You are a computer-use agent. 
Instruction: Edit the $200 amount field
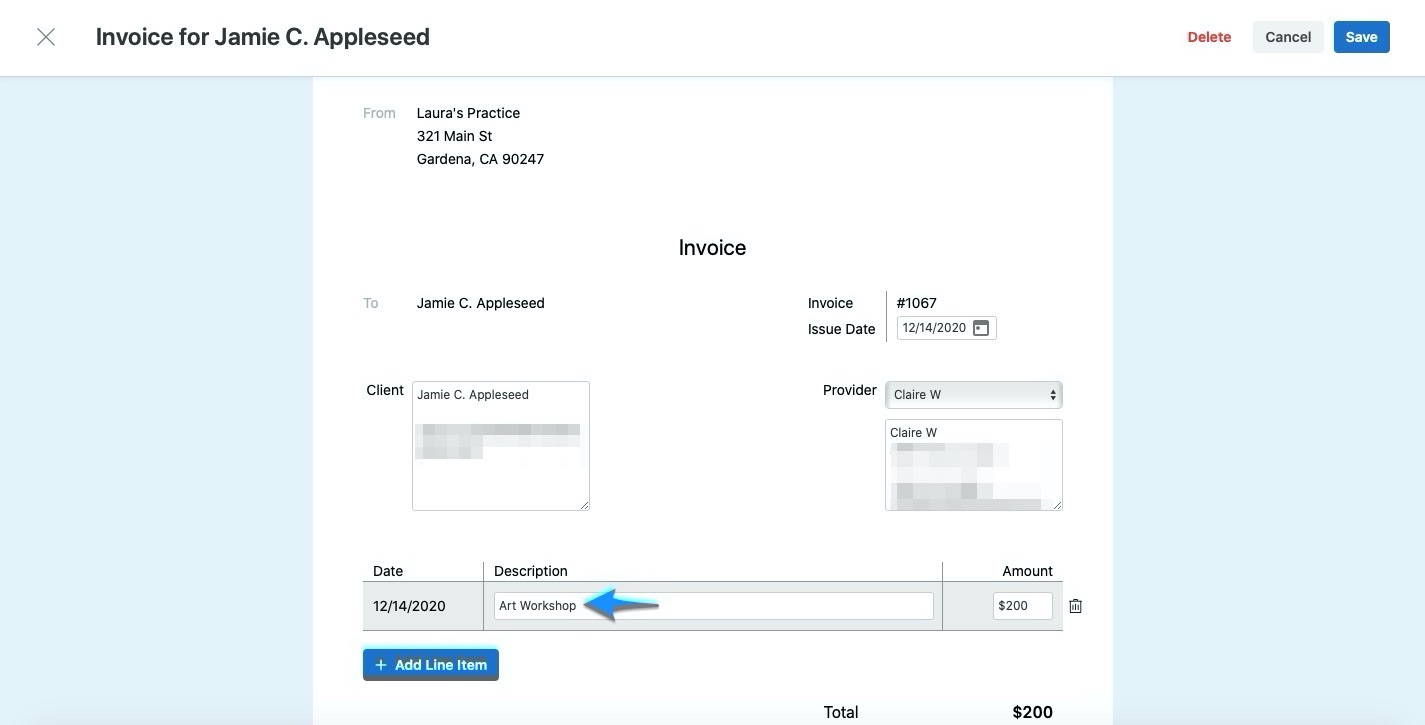tap(1022, 605)
